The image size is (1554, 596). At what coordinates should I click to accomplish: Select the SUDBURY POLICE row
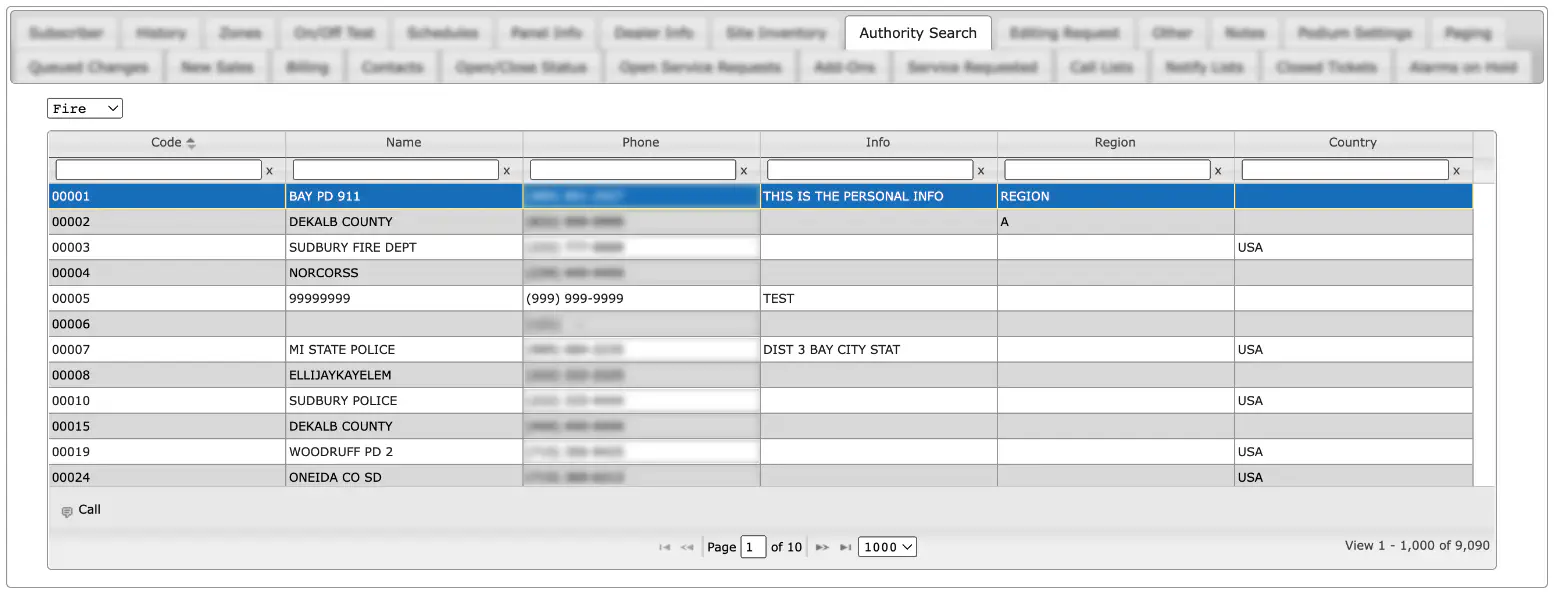click(x=761, y=400)
